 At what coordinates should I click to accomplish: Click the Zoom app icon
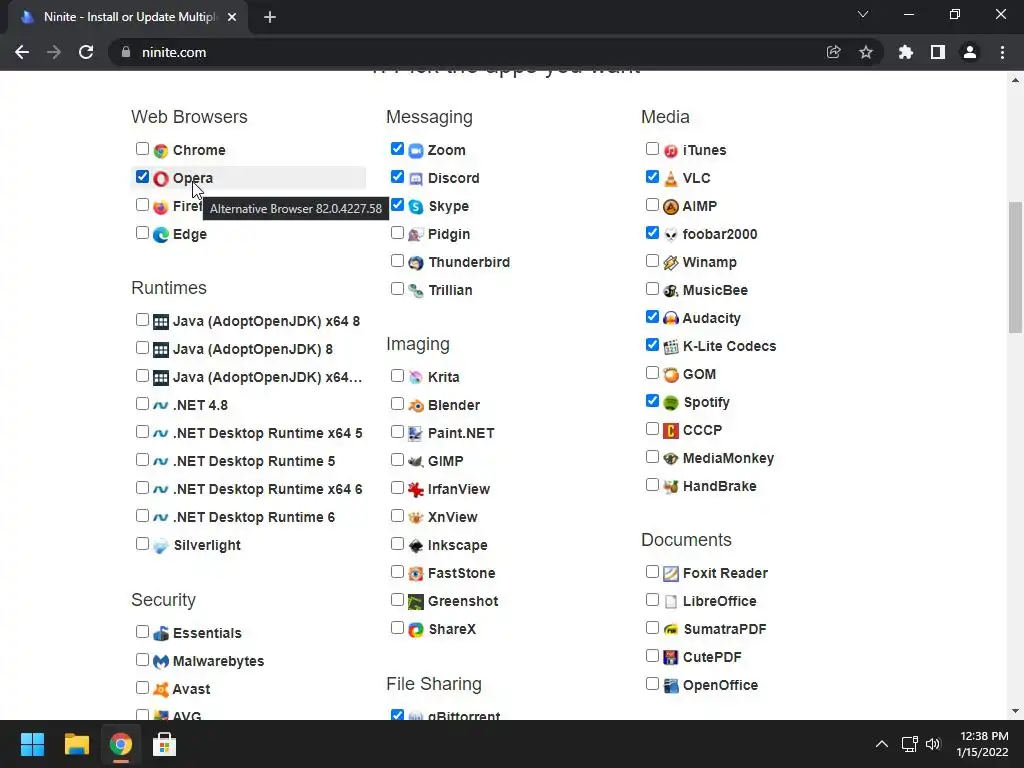tap(416, 151)
